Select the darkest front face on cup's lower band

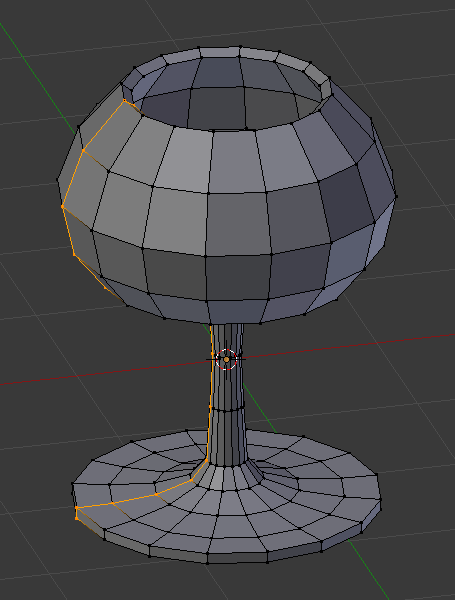[x=238, y=278]
